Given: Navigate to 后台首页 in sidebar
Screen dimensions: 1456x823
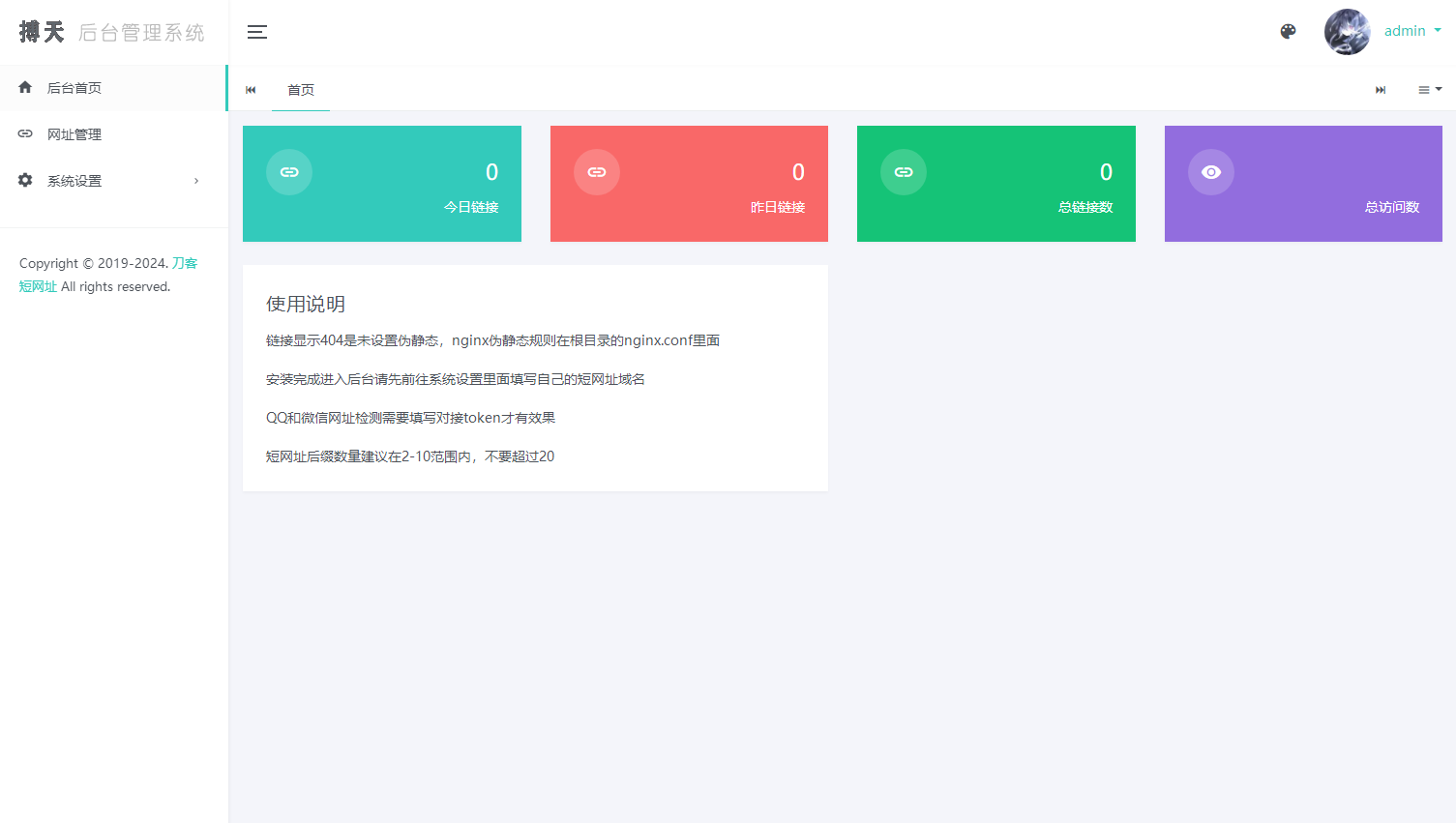Looking at the screenshot, I should (74, 87).
